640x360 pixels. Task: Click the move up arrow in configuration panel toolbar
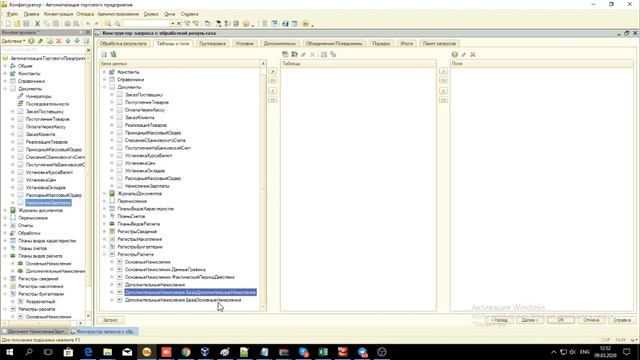click(x=68, y=41)
